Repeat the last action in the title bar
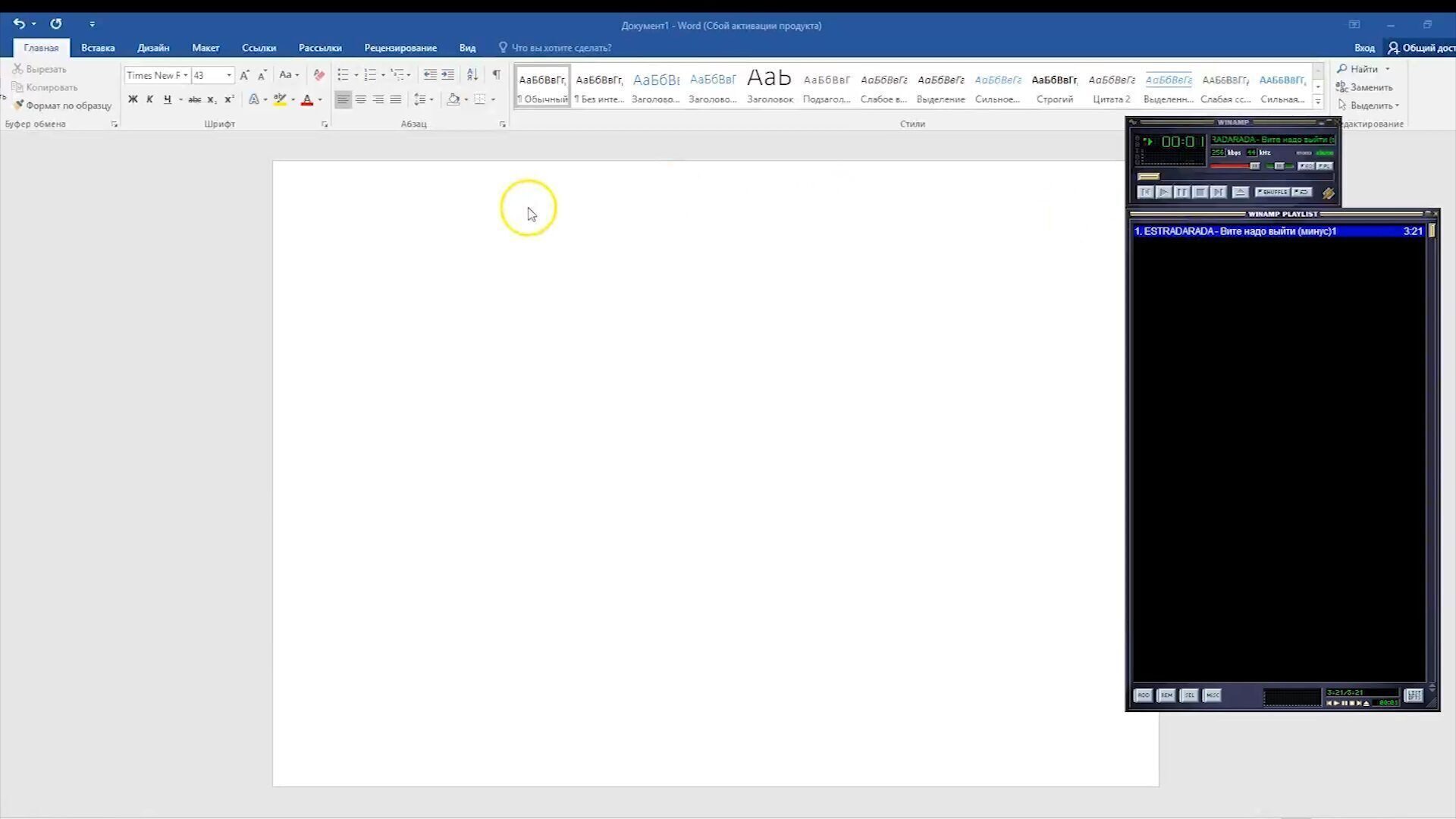This screenshot has height=819, width=1456. [x=56, y=24]
